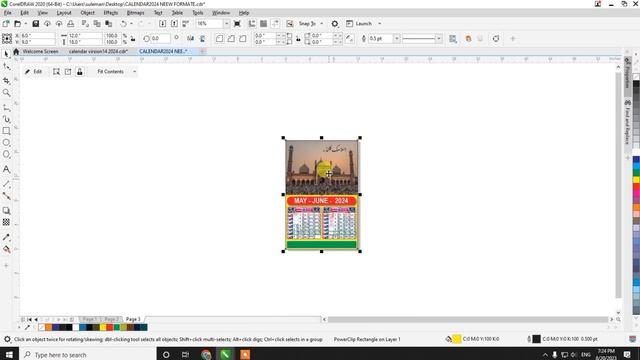Select the Drop Shadow tool
This screenshot has height=360, width=640.
[x=6, y=211]
